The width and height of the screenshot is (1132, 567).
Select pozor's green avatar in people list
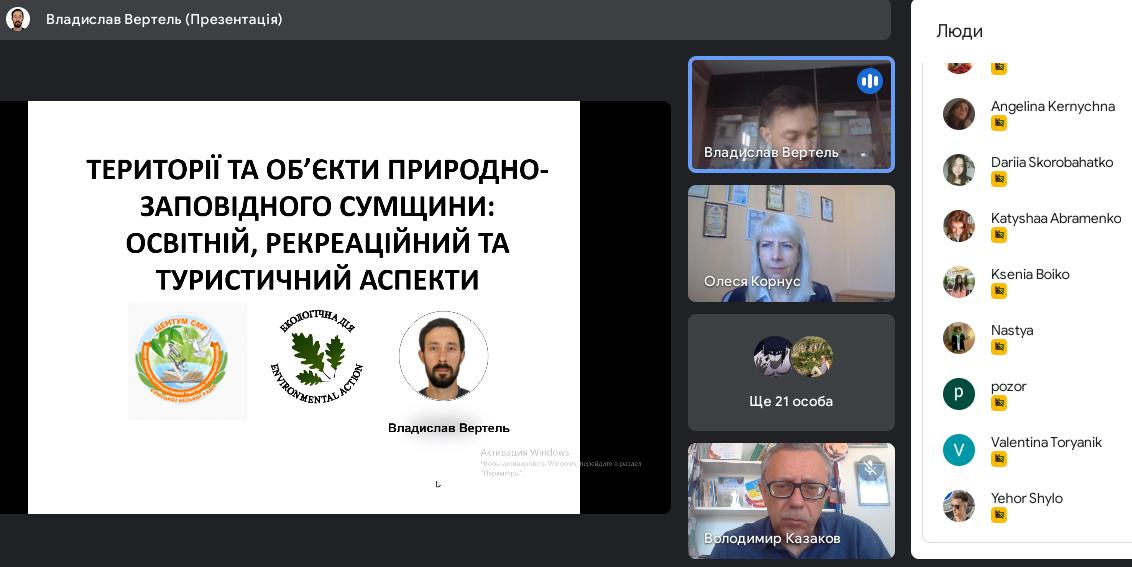958,394
